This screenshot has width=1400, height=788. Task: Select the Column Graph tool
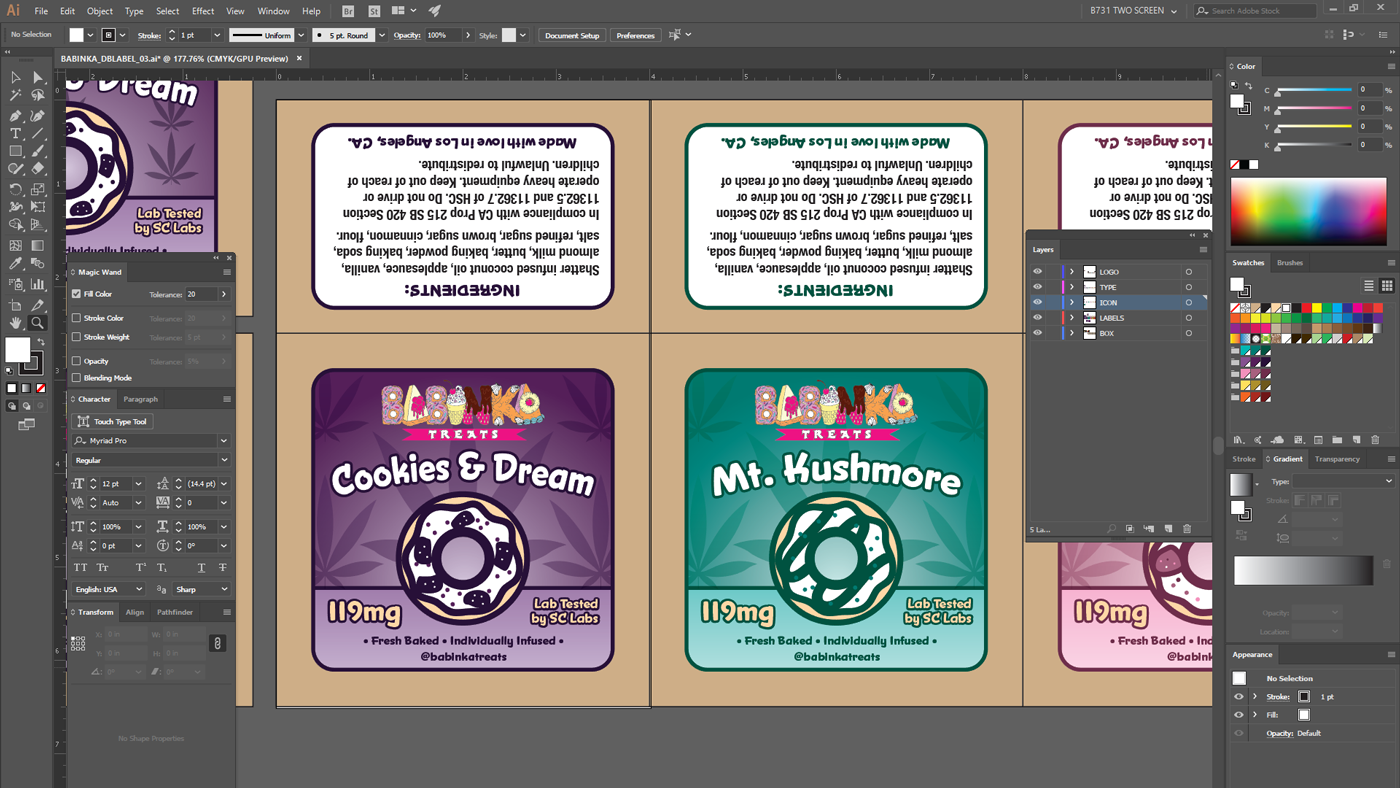coord(38,285)
